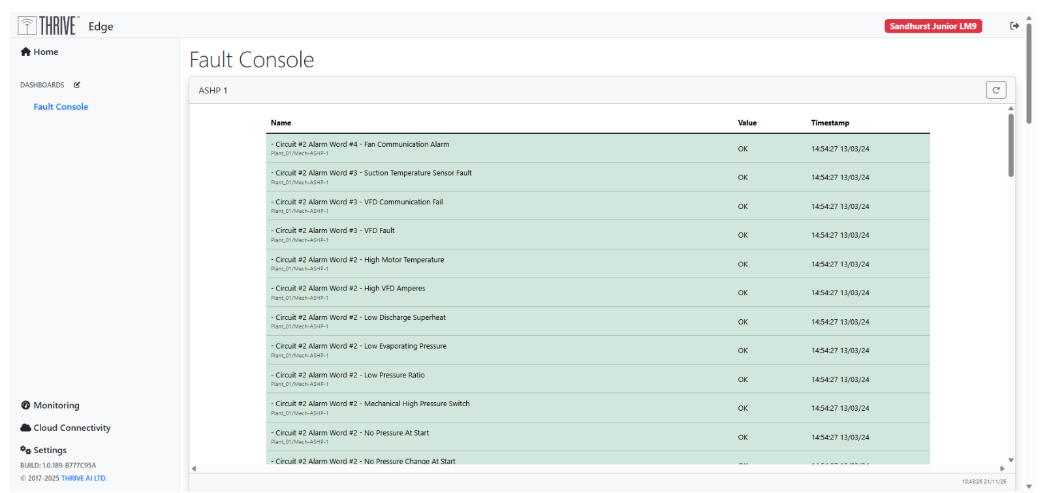Open the THRIVE AI LTD. link
Screen dimensions: 1045x493
84,478
